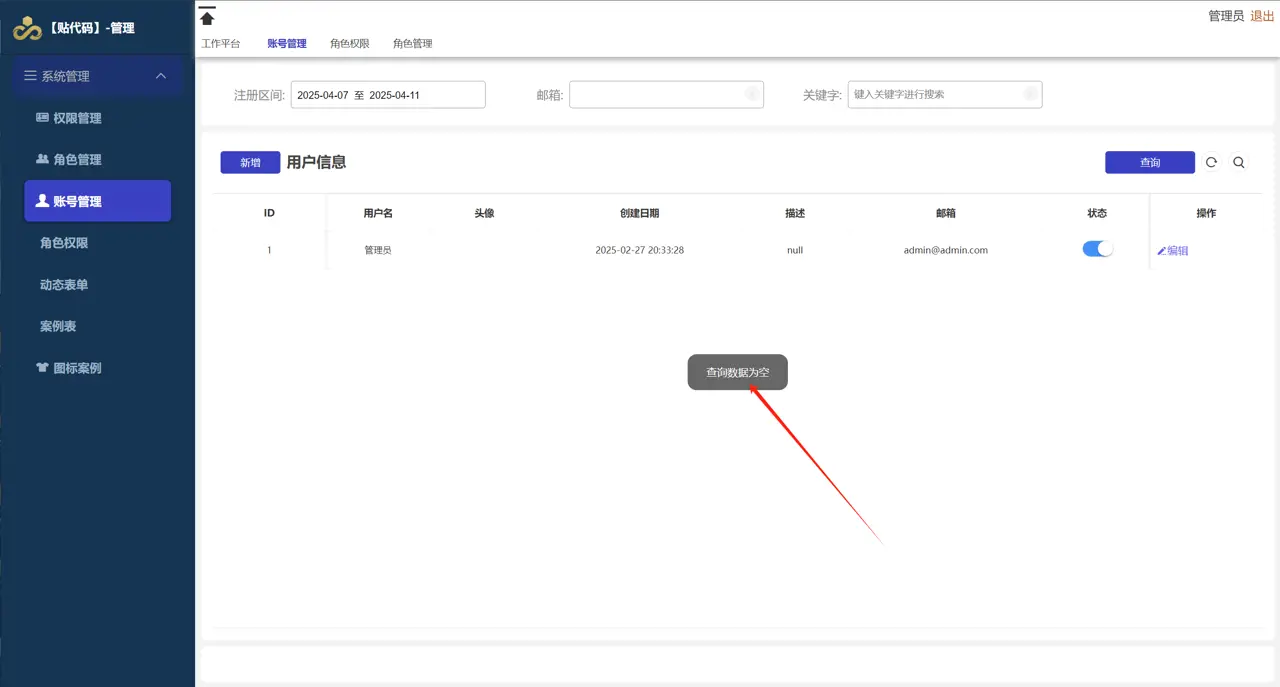Click search icon inside 关键字 field
1280x687 pixels.
pyautogui.click(x=1029, y=94)
